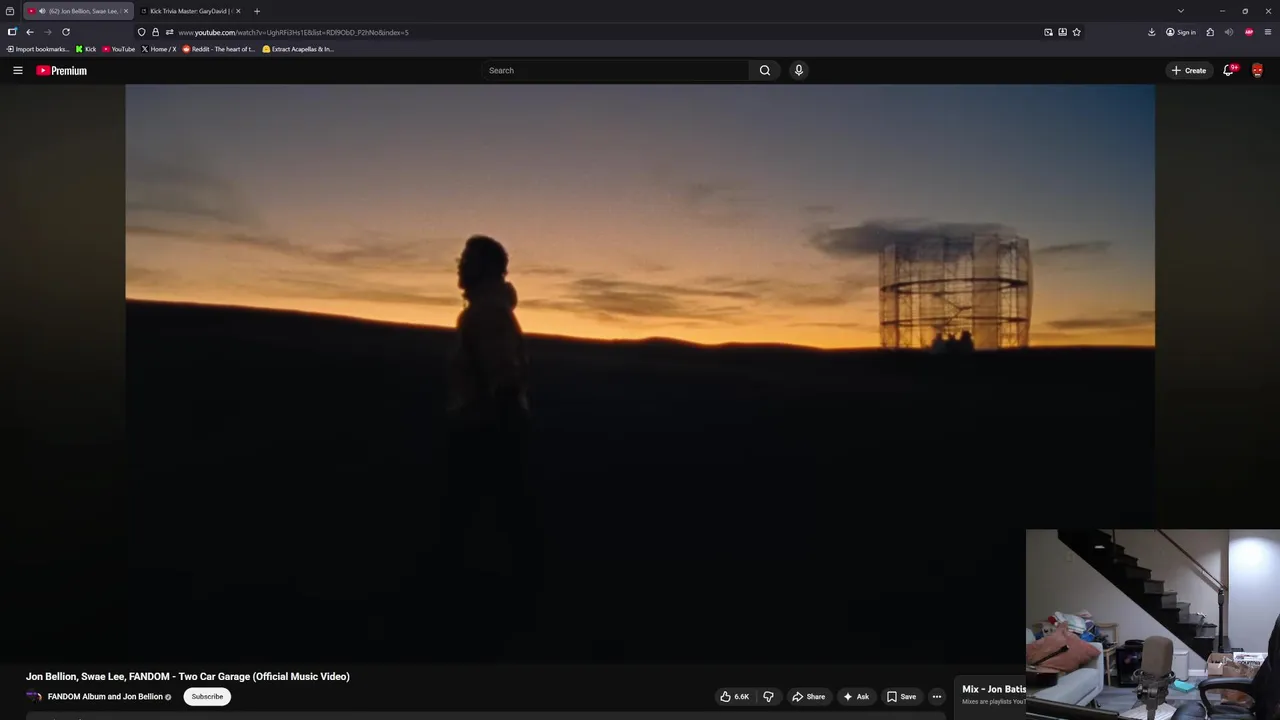Image resolution: width=1280 pixels, height=720 pixels.
Task: Open Home / X bookmark
Action: coord(159,49)
